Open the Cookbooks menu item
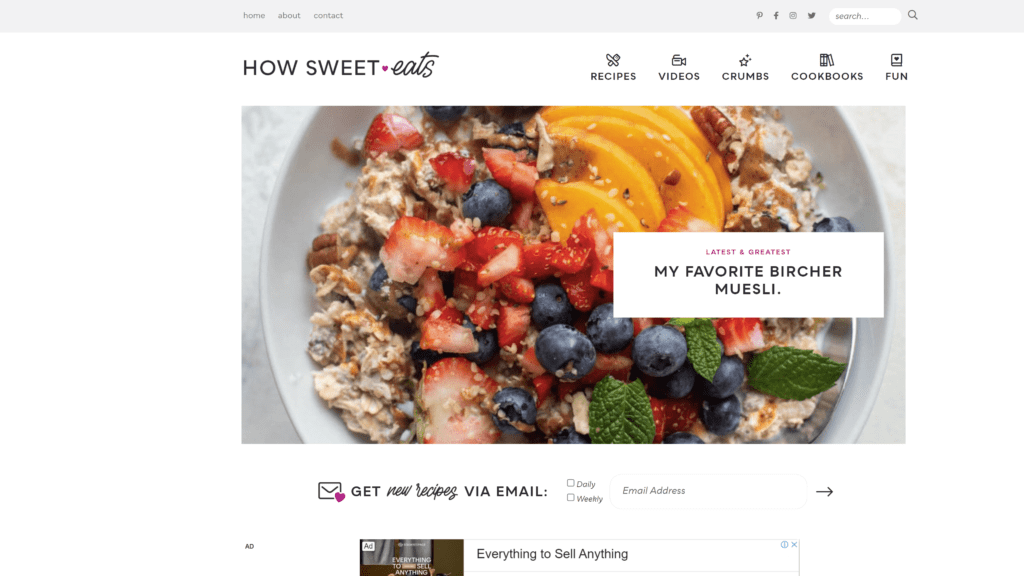Image resolution: width=1024 pixels, height=576 pixels. coord(827,68)
